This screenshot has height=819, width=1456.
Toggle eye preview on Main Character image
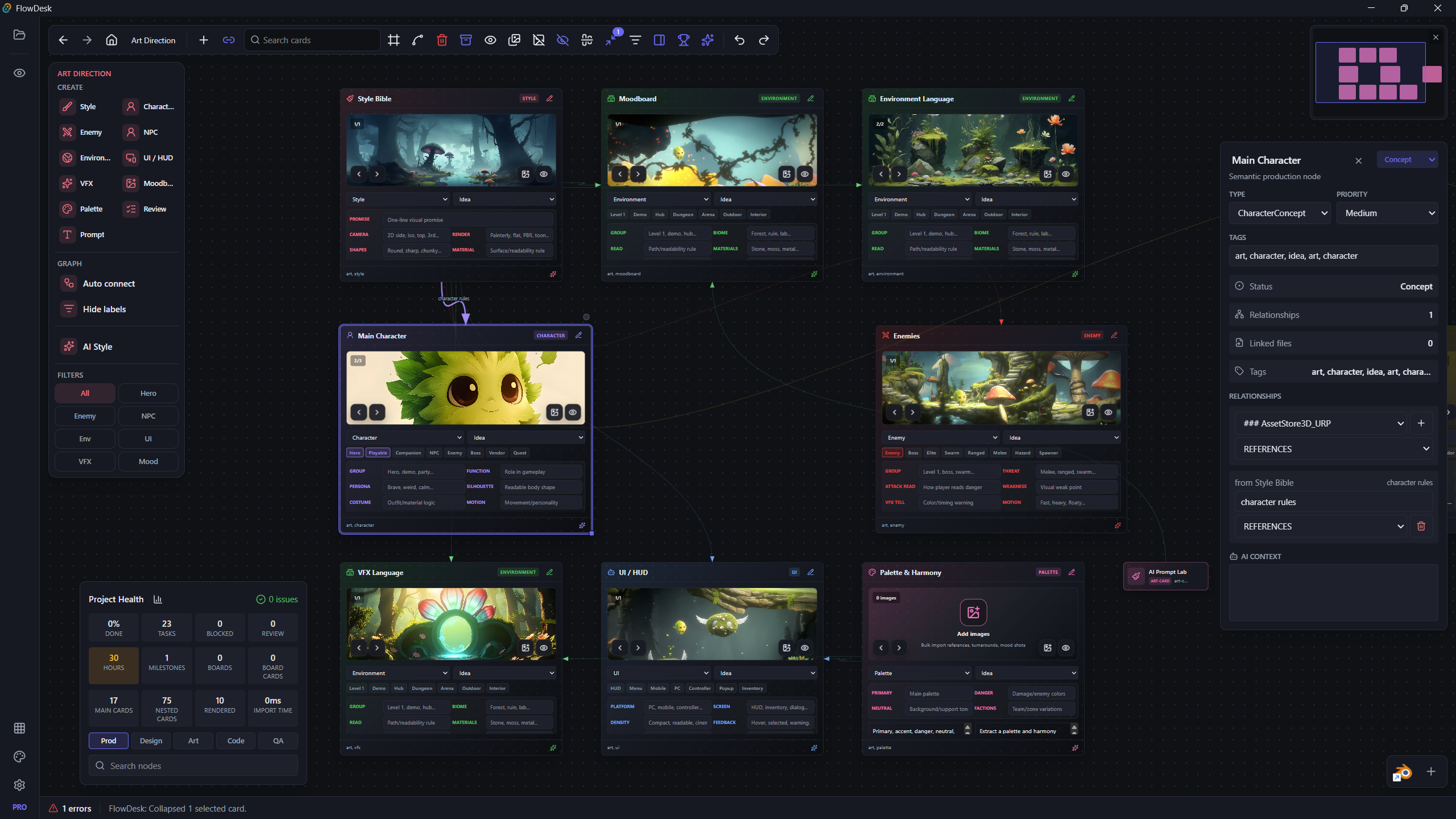(x=573, y=412)
